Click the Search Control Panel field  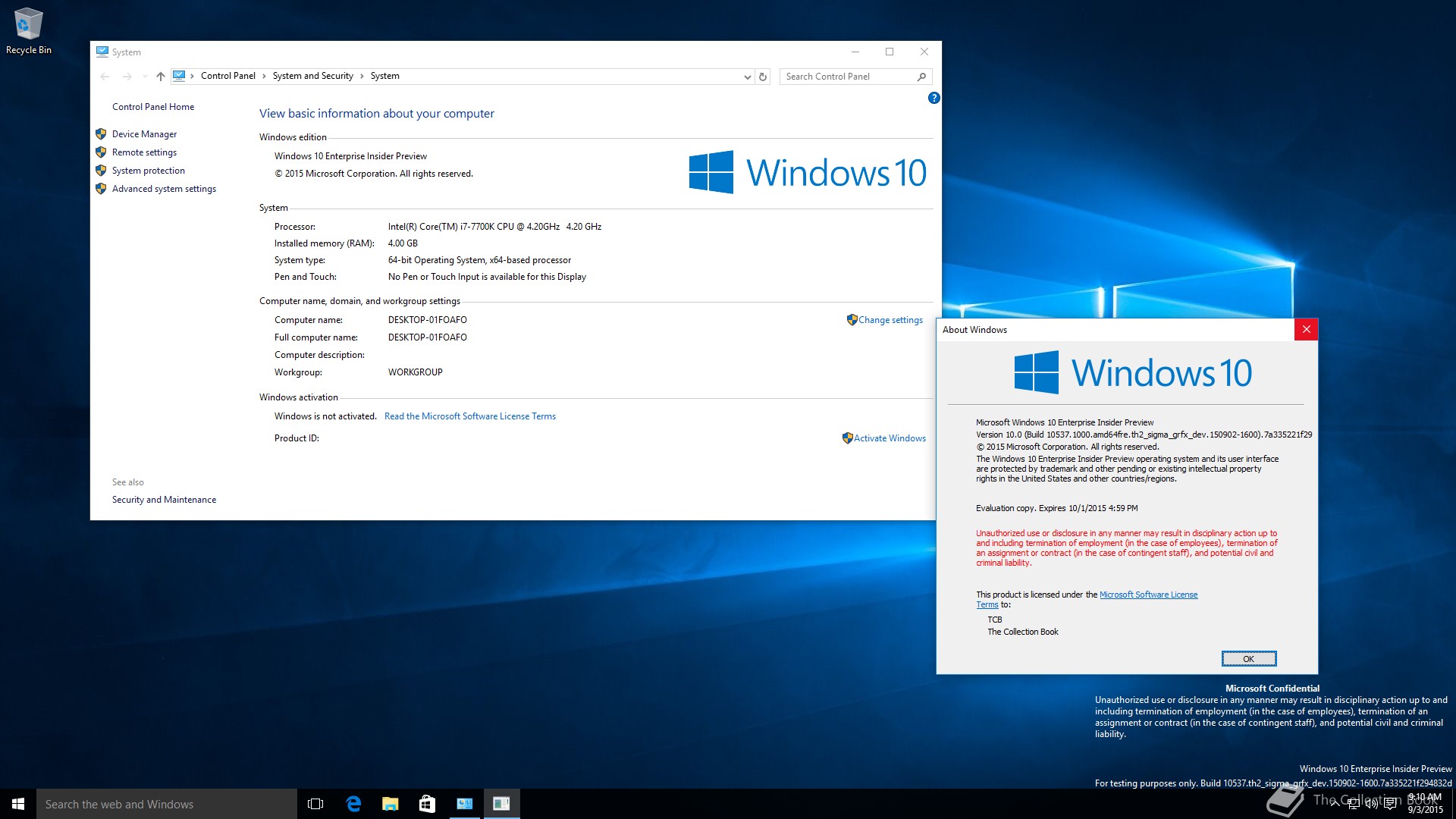(x=848, y=77)
